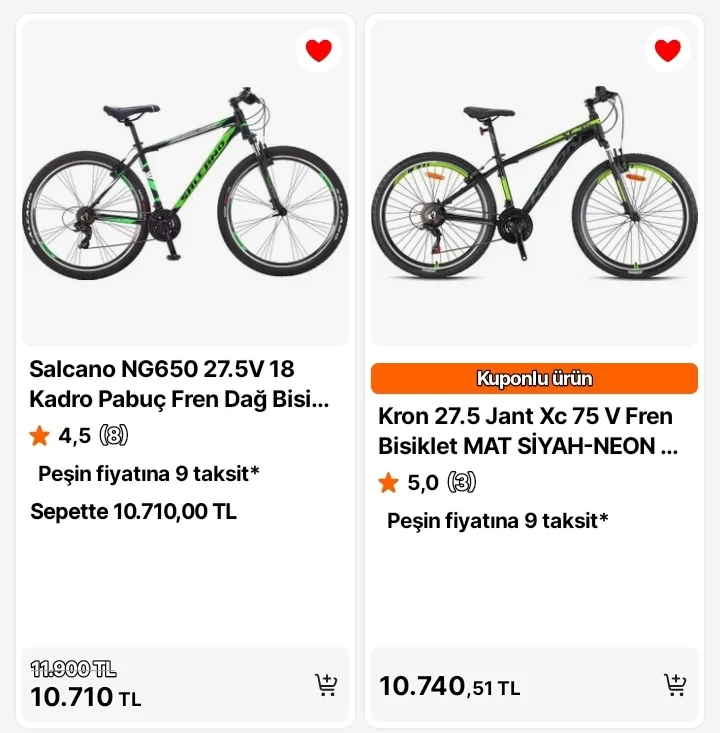Click the Kron rating star icon
Viewport: 720px width, 733px height.
389,483
